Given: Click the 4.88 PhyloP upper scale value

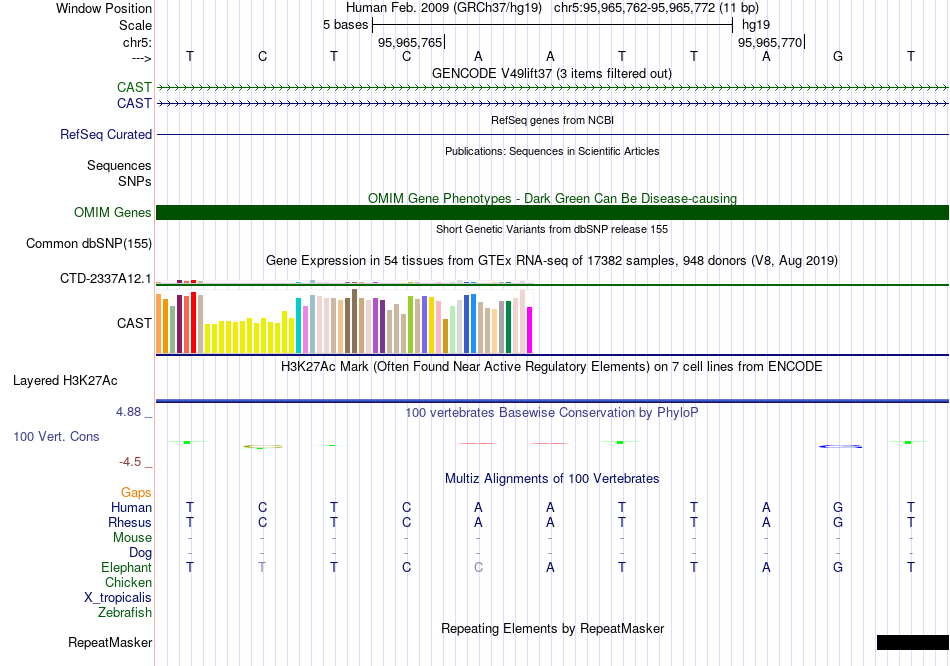Looking at the screenshot, I should click(x=128, y=412).
